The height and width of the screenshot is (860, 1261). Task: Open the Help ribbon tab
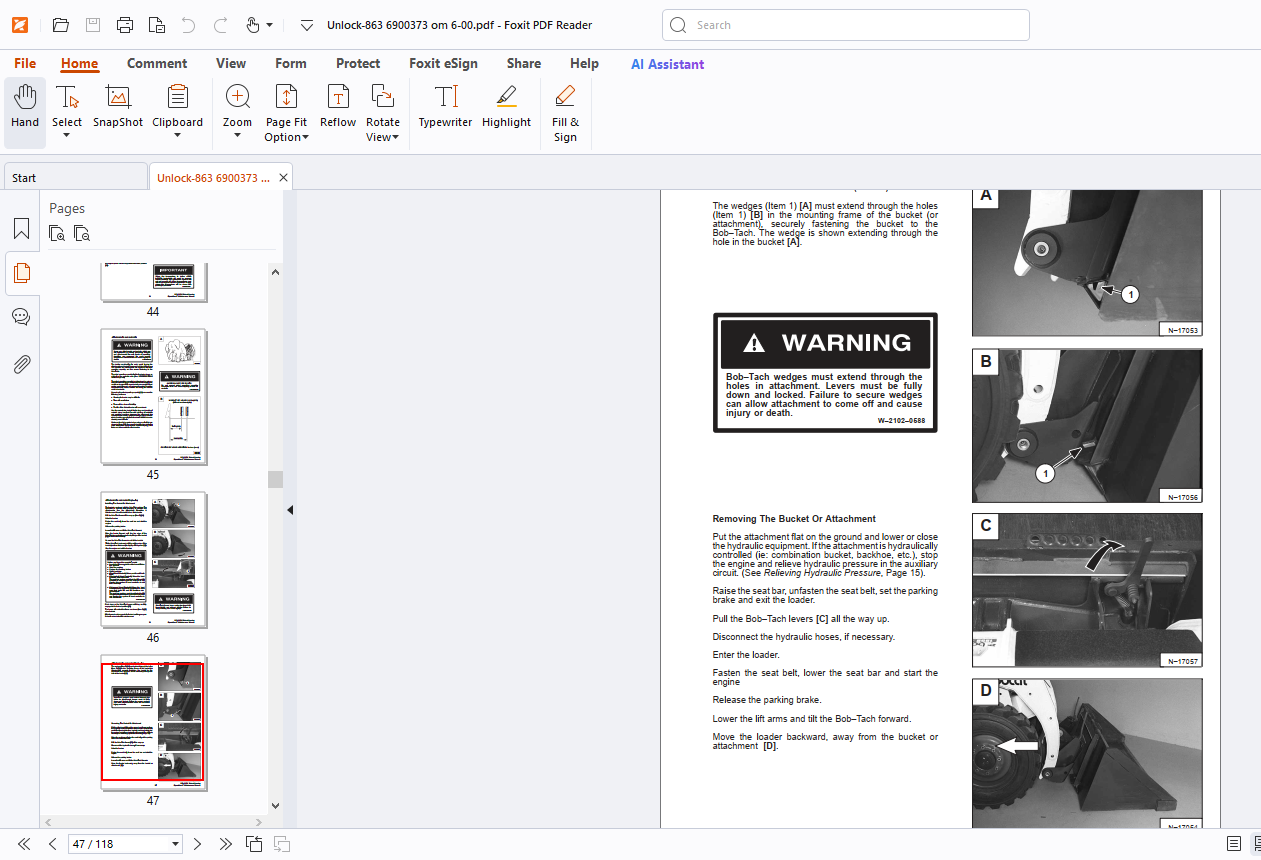pyautogui.click(x=584, y=64)
